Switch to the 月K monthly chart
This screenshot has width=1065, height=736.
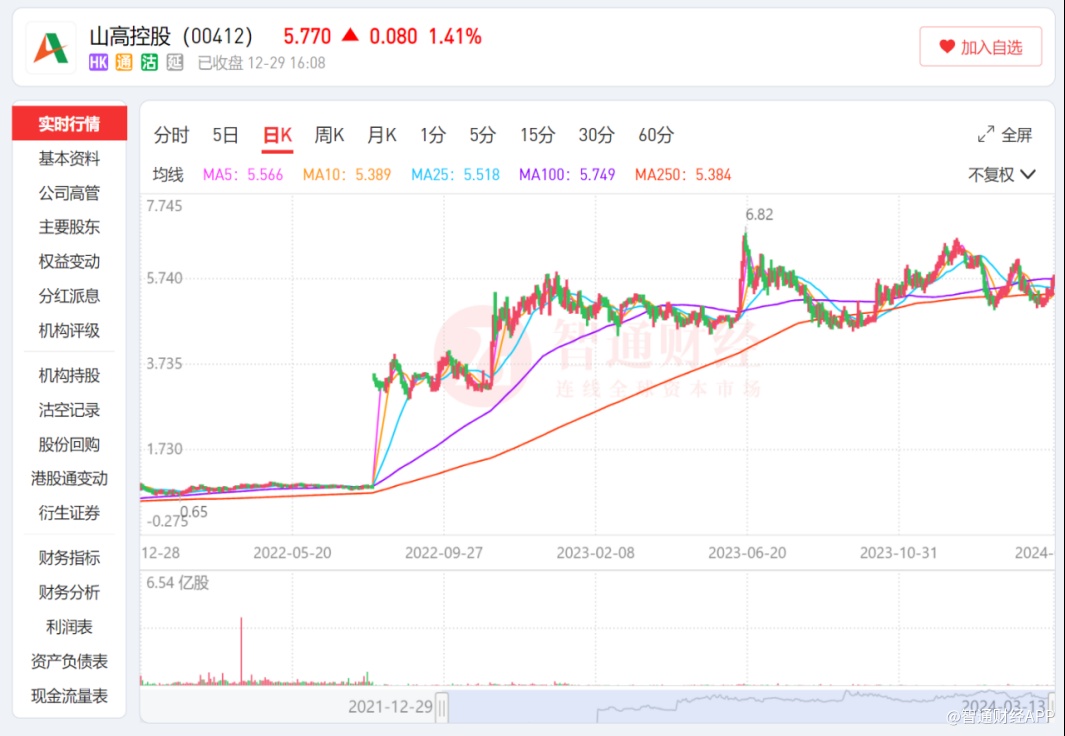point(382,135)
